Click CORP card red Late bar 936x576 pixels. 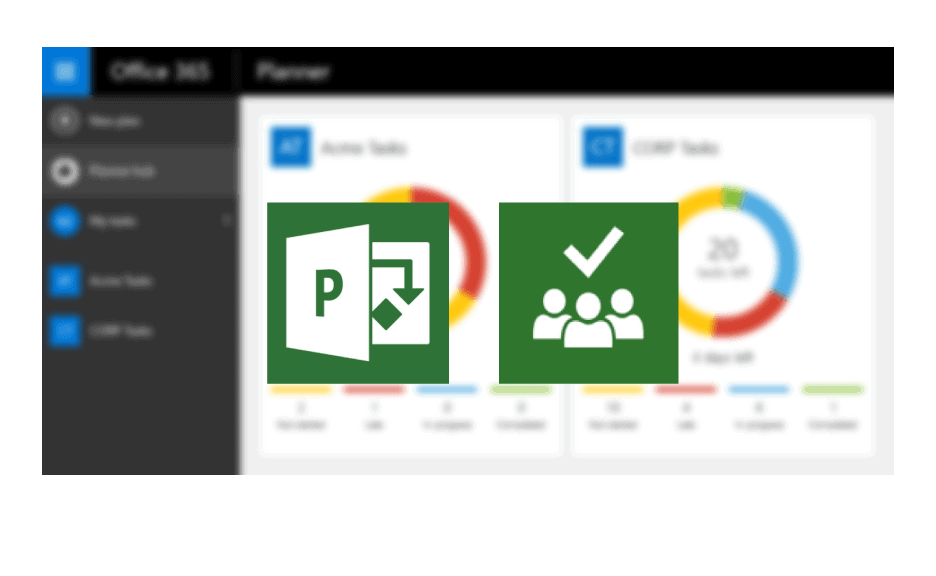click(686, 390)
